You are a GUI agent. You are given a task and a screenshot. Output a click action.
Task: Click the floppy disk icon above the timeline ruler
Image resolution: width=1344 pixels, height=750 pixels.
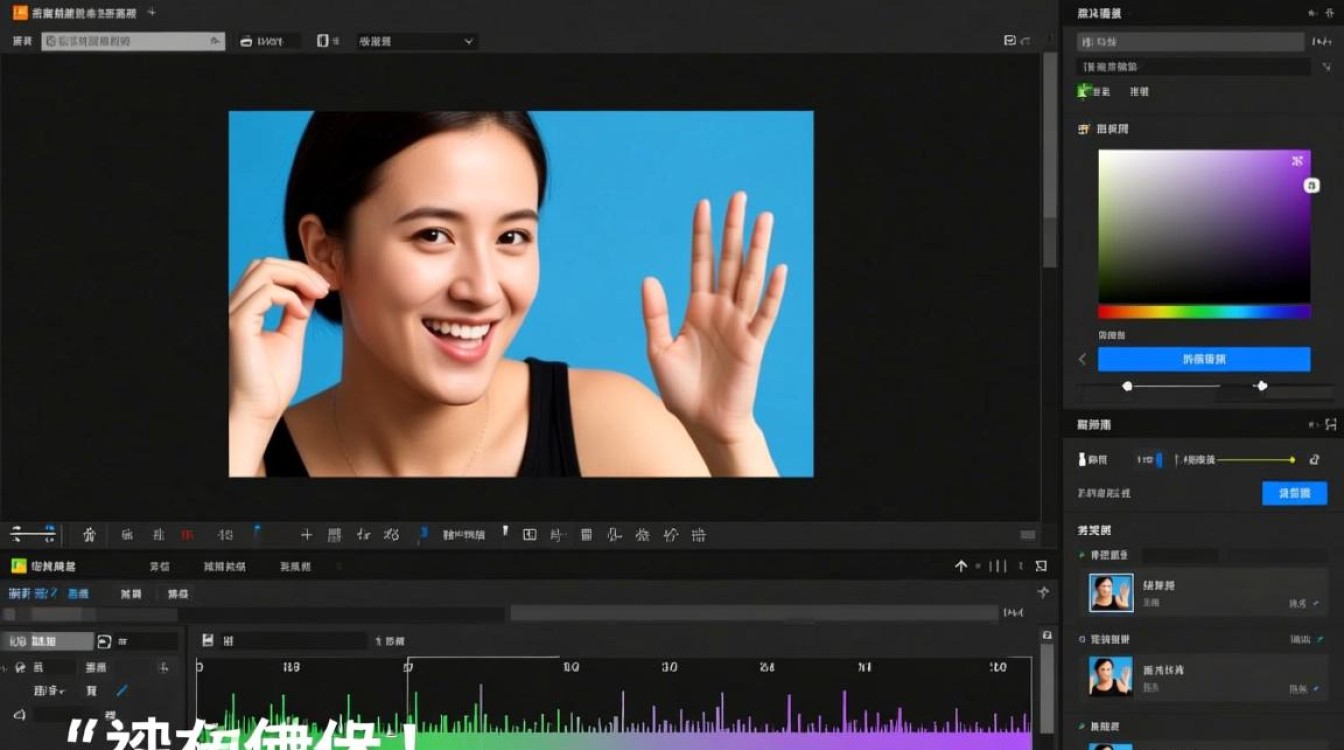pos(208,641)
